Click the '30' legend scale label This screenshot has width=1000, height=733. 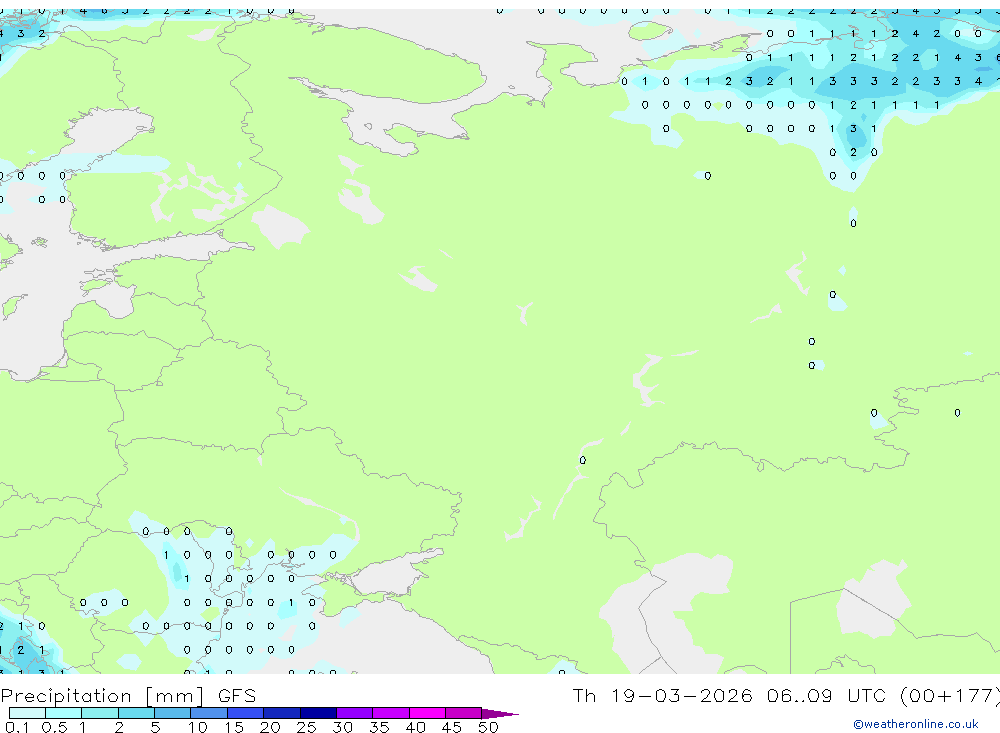pyautogui.click(x=342, y=727)
